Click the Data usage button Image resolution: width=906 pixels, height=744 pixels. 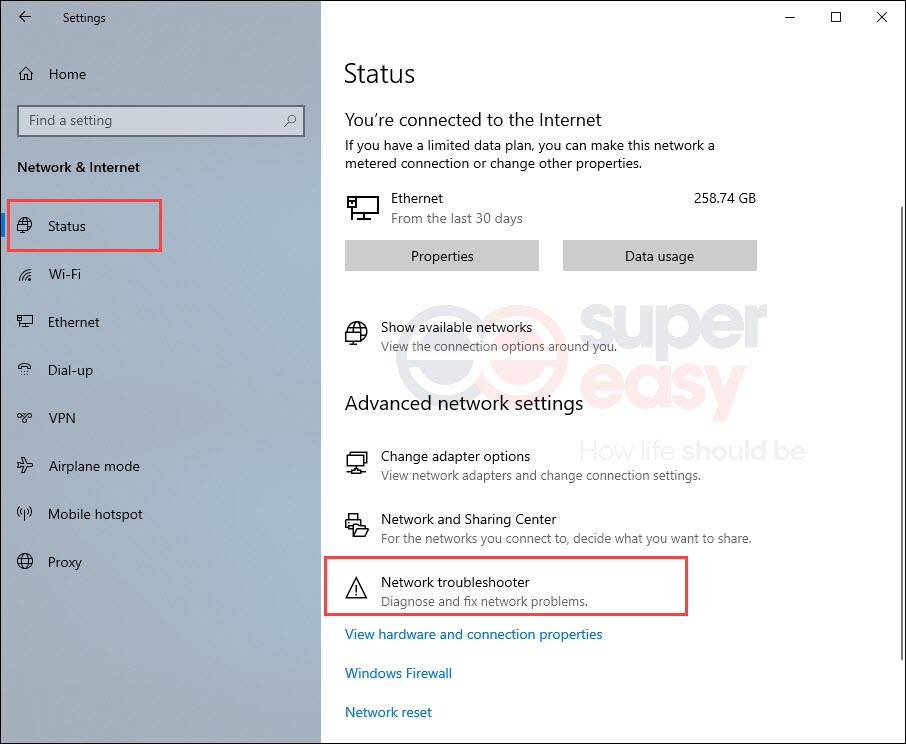(x=660, y=256)
